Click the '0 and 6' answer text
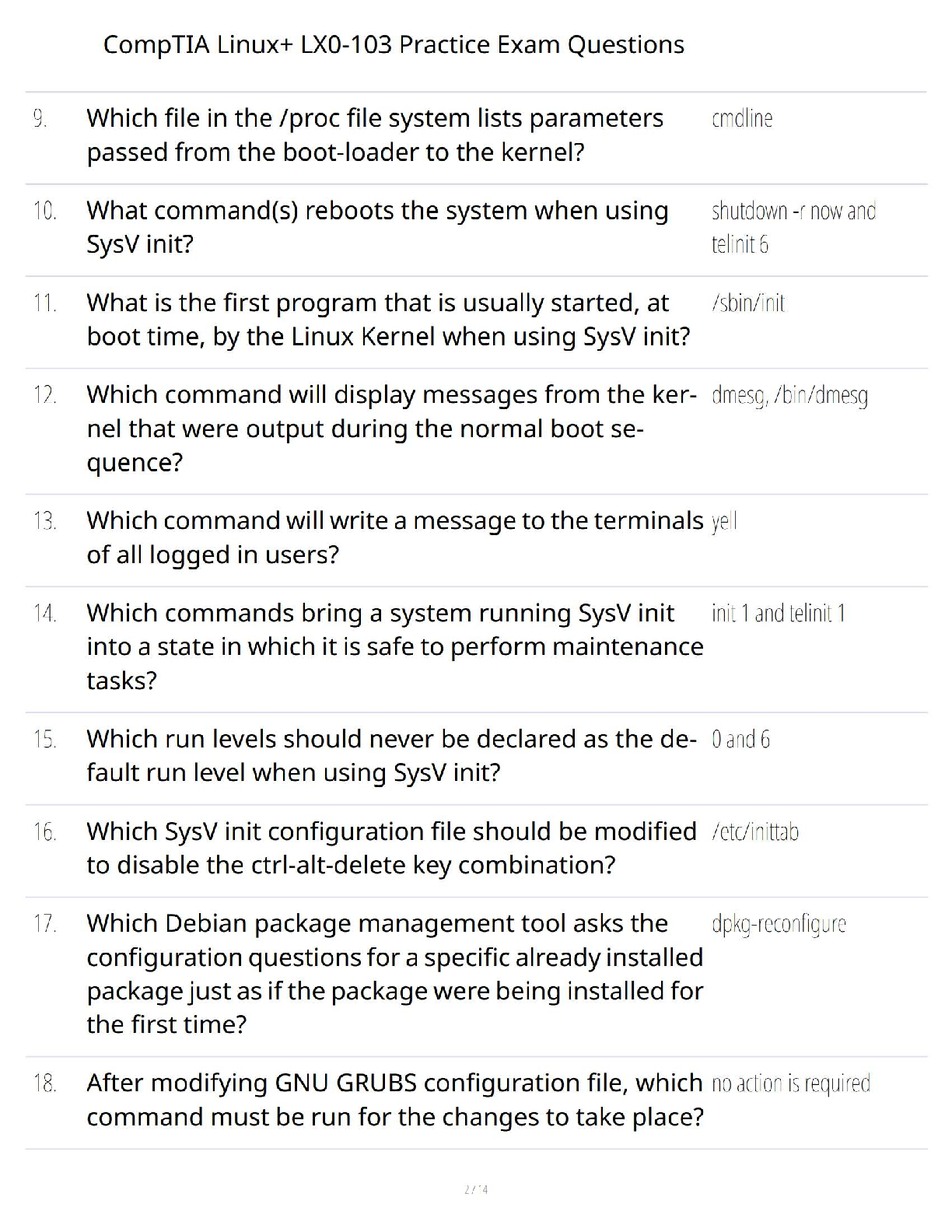Screen dimensions: 952x1232 pyautogui.click(x=740, y=740)
